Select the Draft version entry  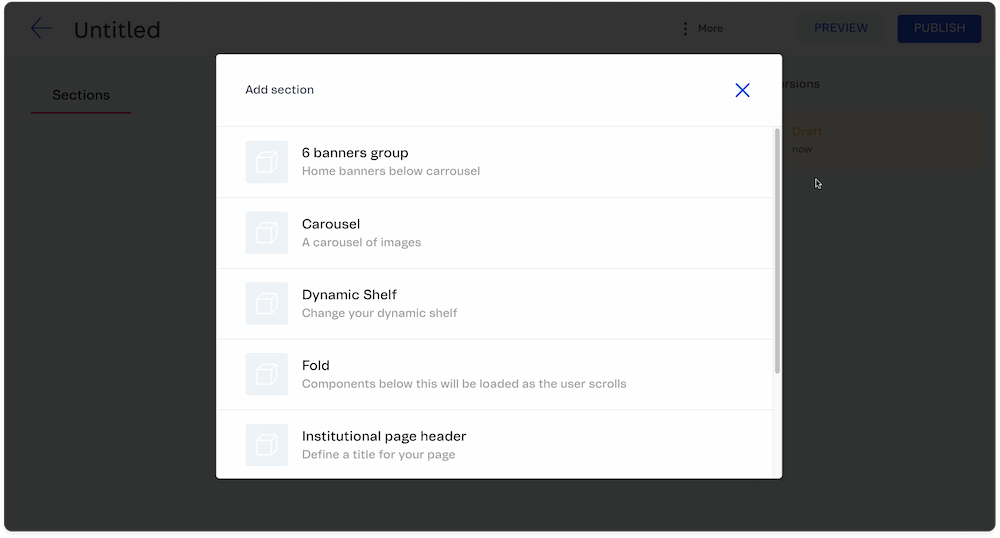click(880, 140)
